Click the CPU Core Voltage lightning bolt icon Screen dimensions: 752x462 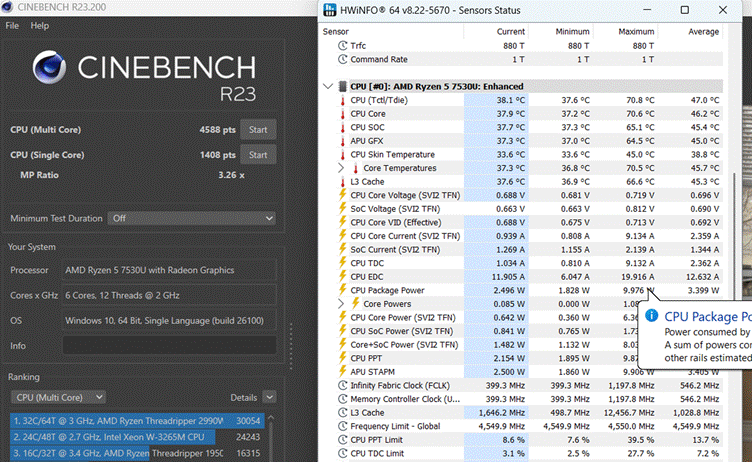pos(342,195)
